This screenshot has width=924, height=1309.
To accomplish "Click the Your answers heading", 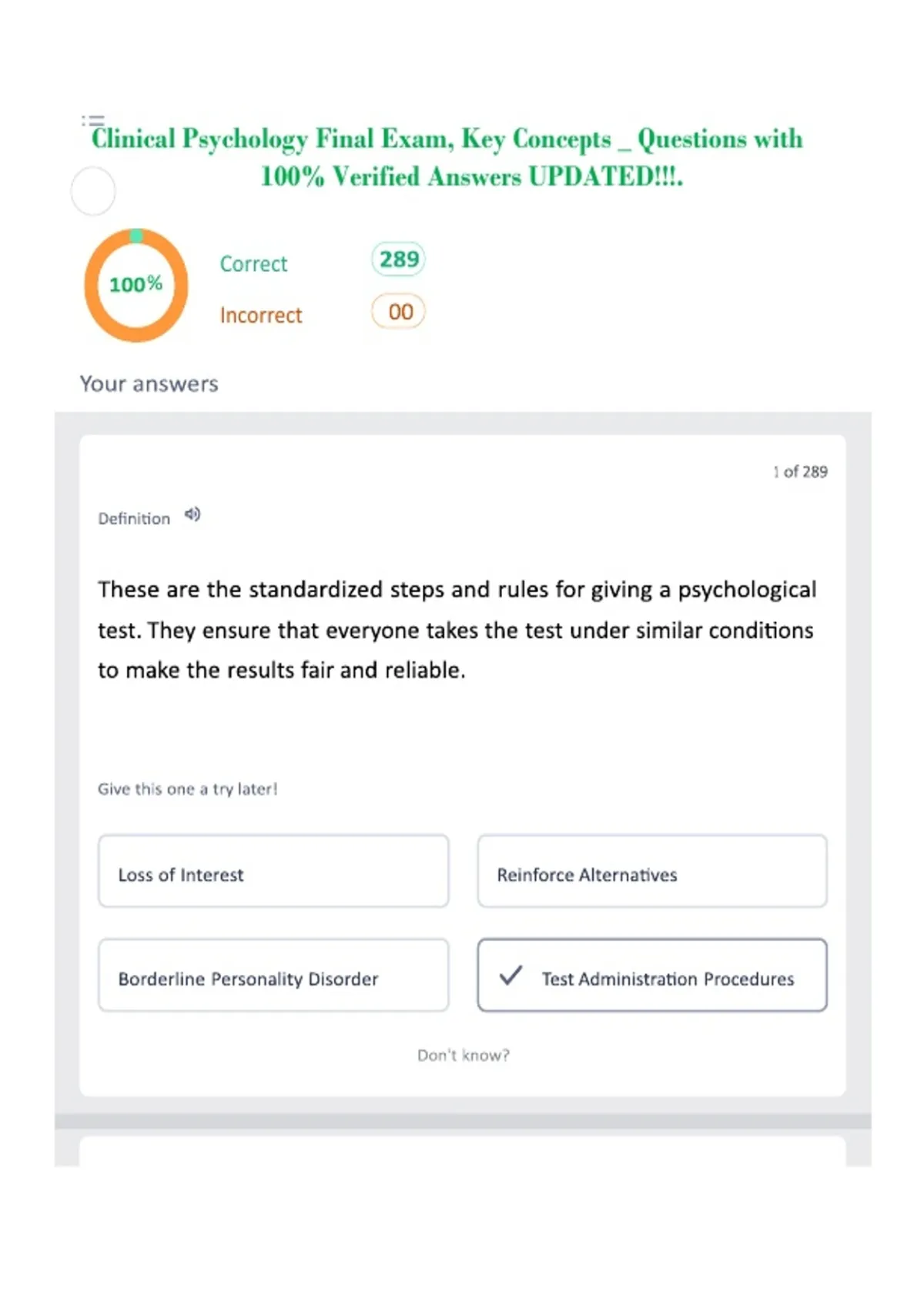I will [149, 383].
